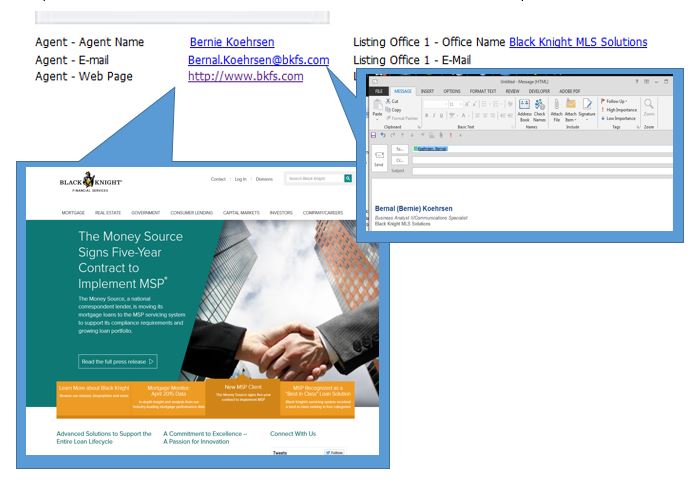This screenshot has height=493, width=698.
Task: Open the http://www.bkfs.com web page link
Action: [246, 76]
